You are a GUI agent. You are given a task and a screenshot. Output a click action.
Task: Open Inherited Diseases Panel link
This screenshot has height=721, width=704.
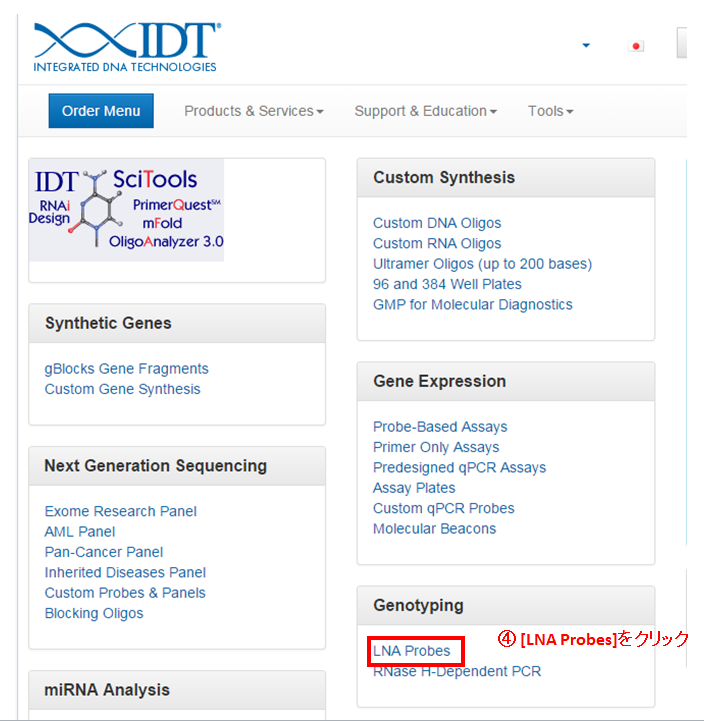pos(125,572)
